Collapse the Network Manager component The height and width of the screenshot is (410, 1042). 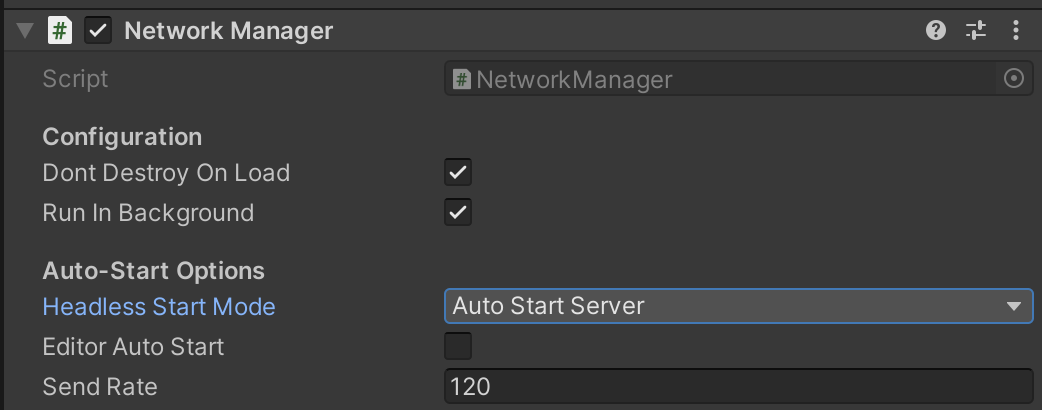click(25, 31)
